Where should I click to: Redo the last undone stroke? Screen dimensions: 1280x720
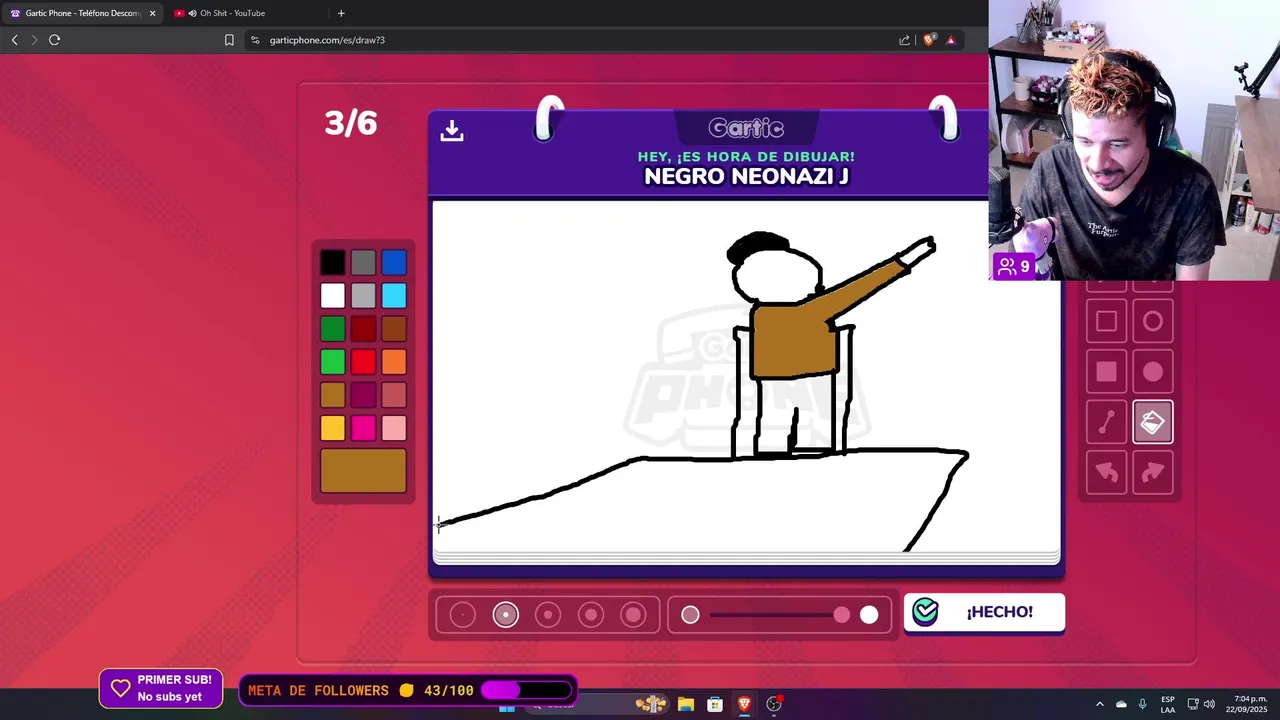(1153, 473)
